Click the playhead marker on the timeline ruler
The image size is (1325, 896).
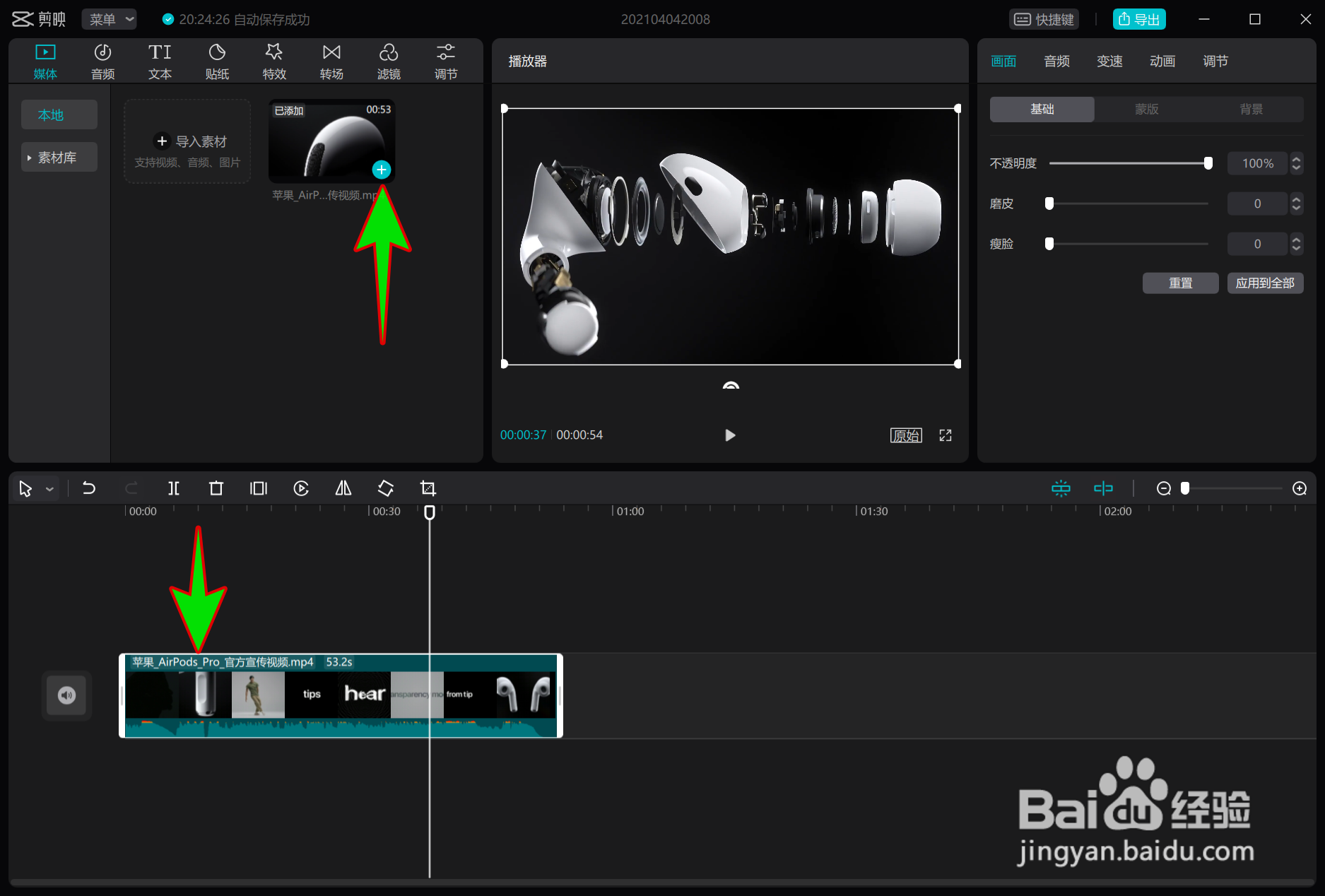430,512
